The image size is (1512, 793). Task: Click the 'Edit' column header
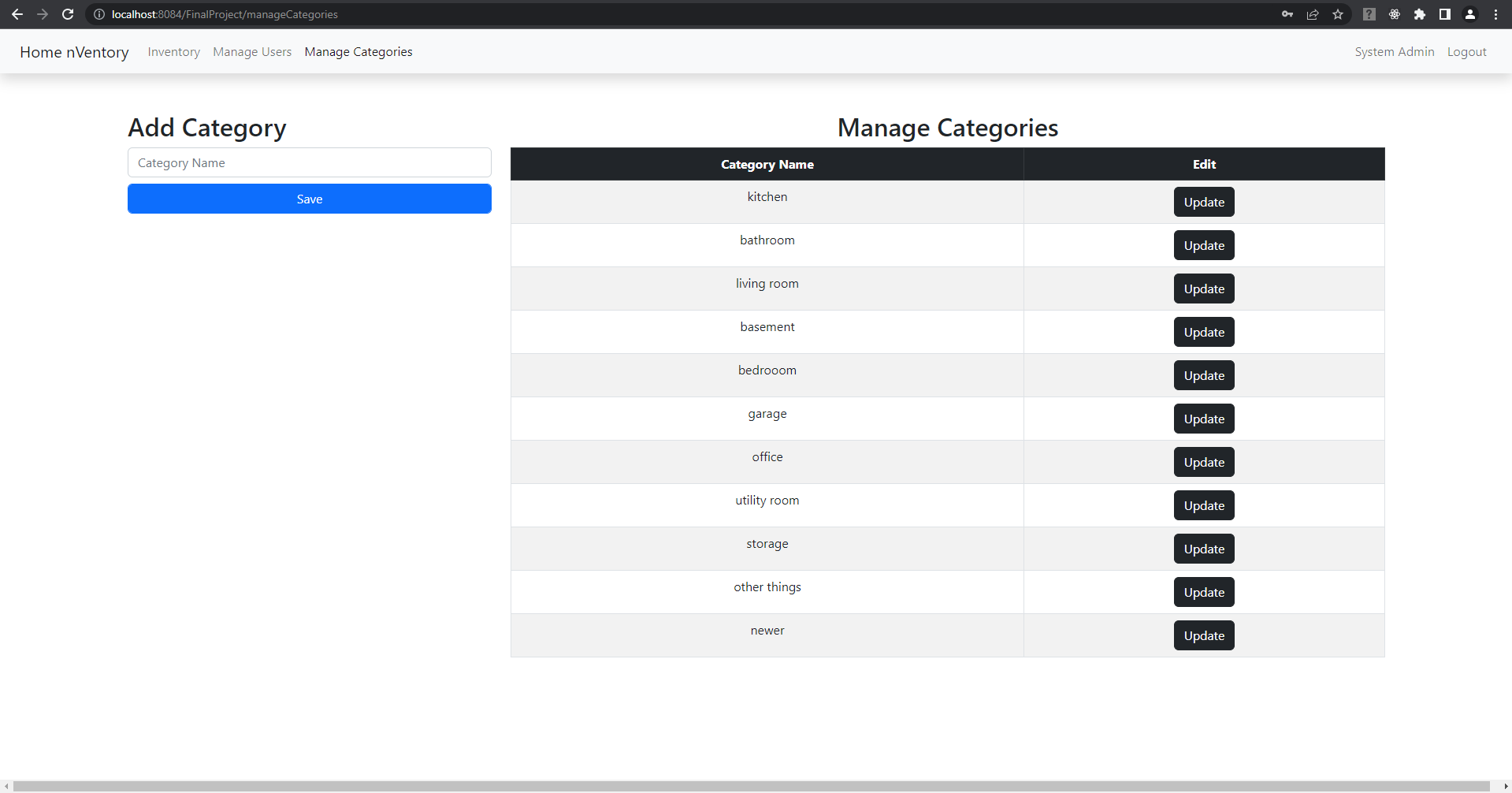tap(1204, 164)
